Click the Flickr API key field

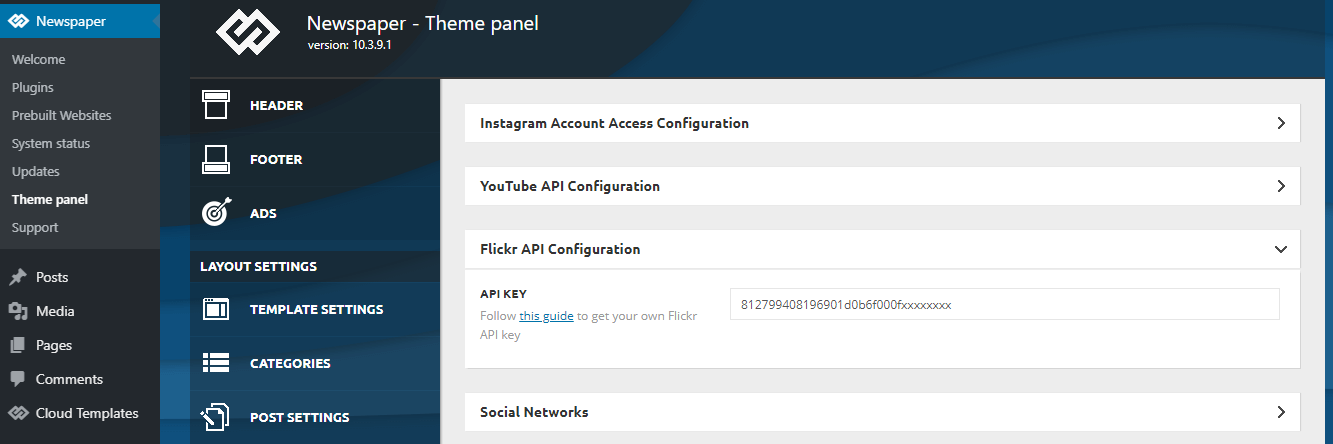pyautogui.click(x=1005, y=304)
